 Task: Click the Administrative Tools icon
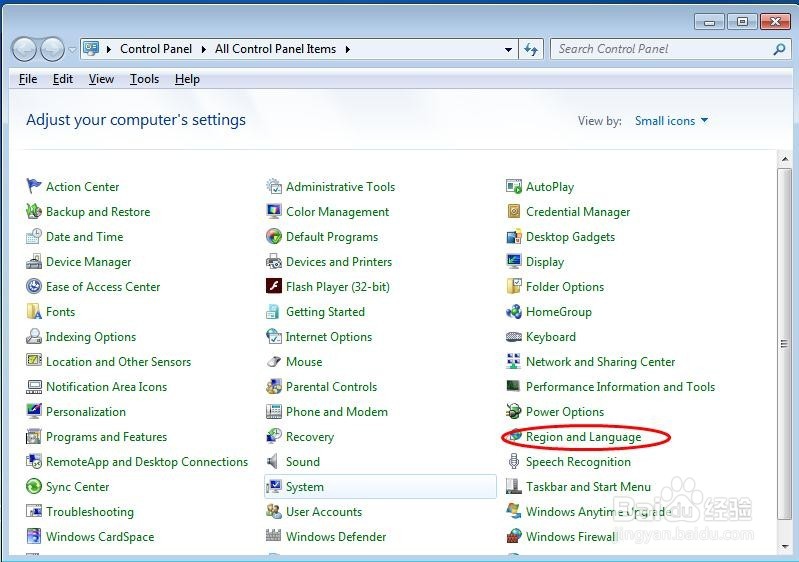point(274,186)
